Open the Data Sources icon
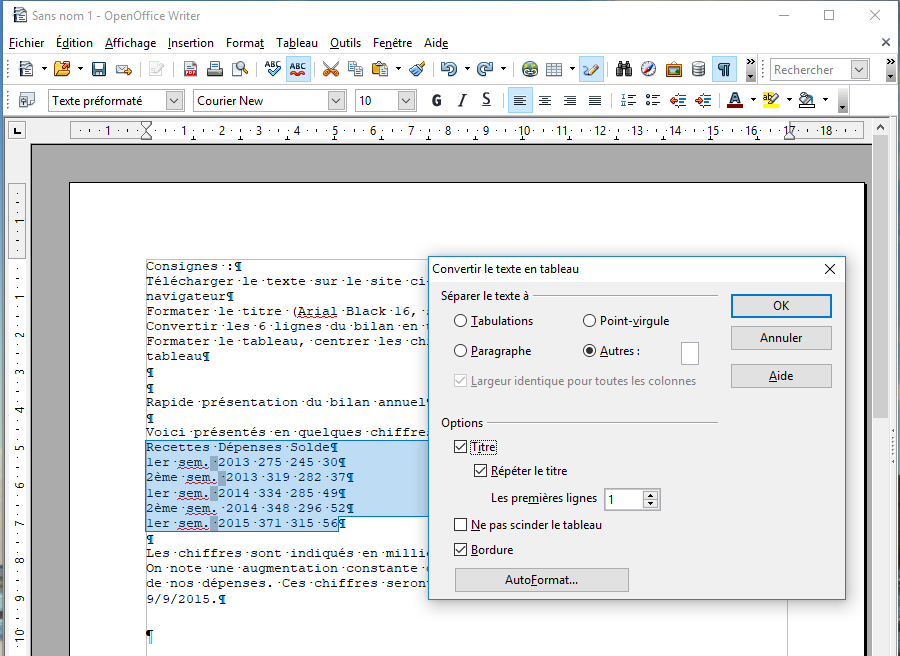Screen dimensions: 900x656 click(x=698, y=69)
